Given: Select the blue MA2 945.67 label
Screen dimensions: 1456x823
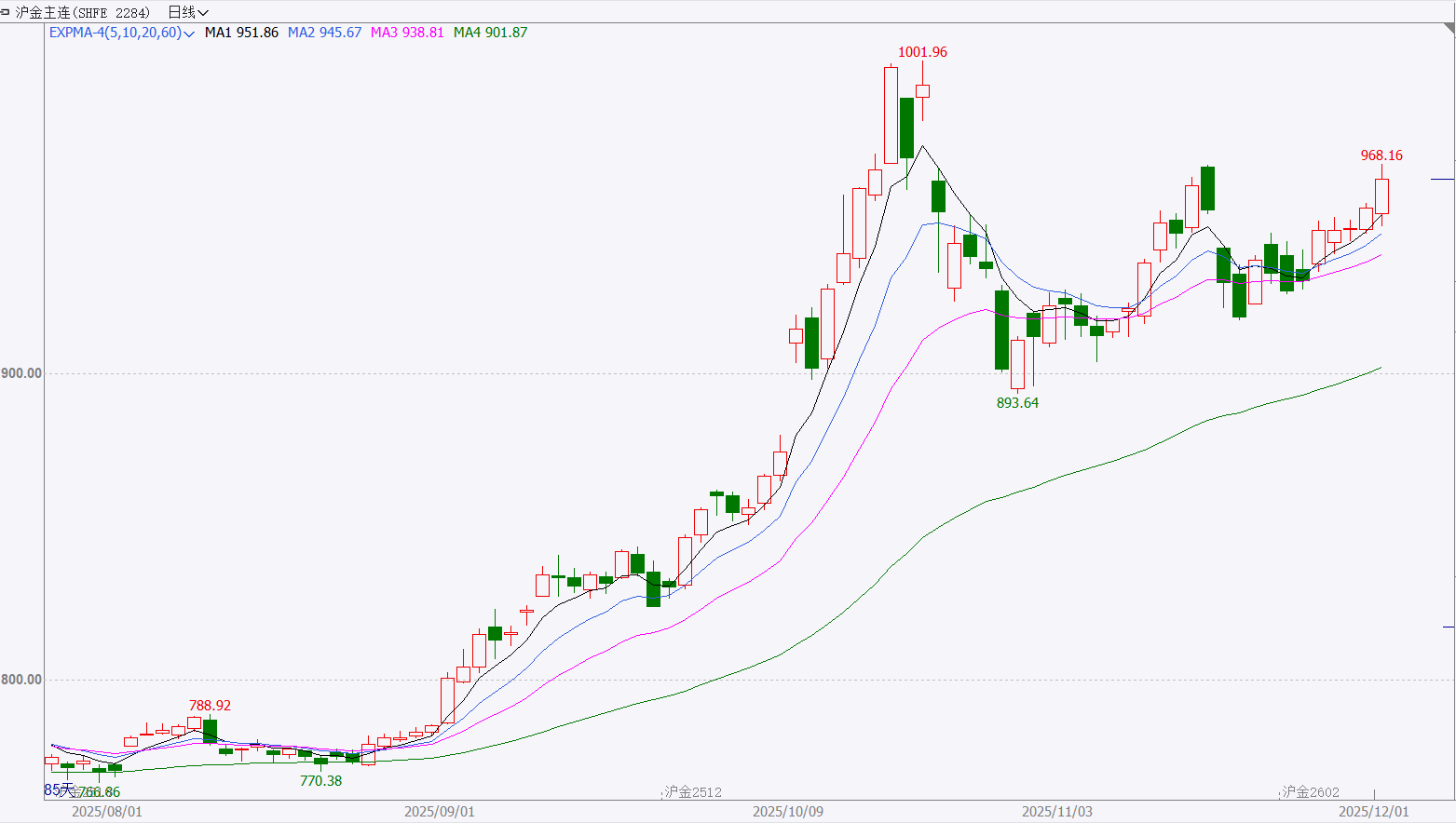Looking at the screenshot, I should point(324,33).
